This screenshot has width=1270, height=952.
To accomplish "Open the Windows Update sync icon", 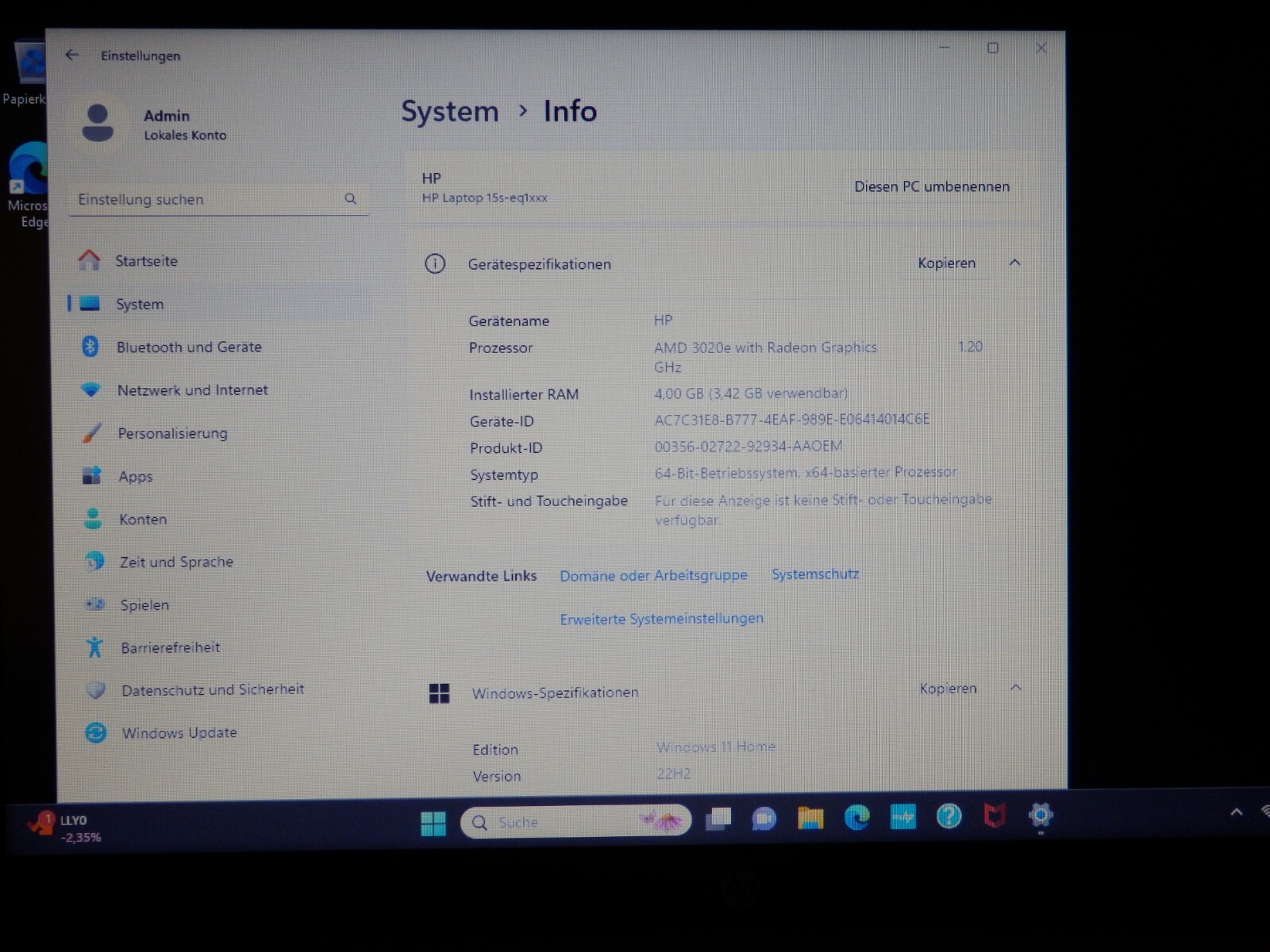I will 95,733.
